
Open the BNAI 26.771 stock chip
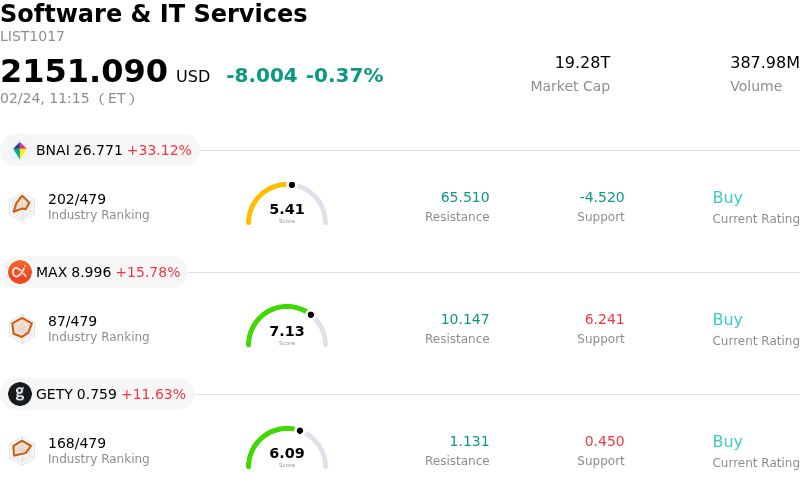pyautogui.click(x=100, y=151)
